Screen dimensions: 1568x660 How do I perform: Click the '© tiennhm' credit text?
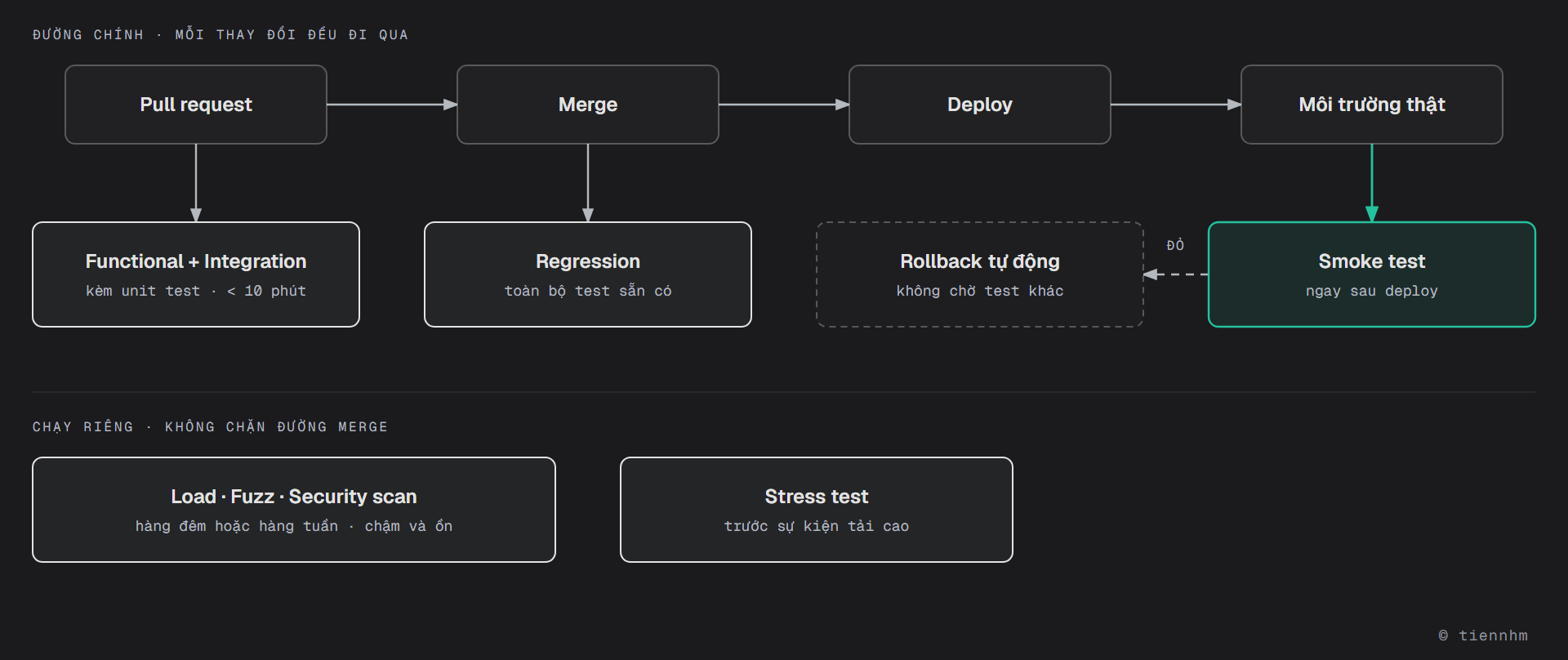click(1483, 635)
